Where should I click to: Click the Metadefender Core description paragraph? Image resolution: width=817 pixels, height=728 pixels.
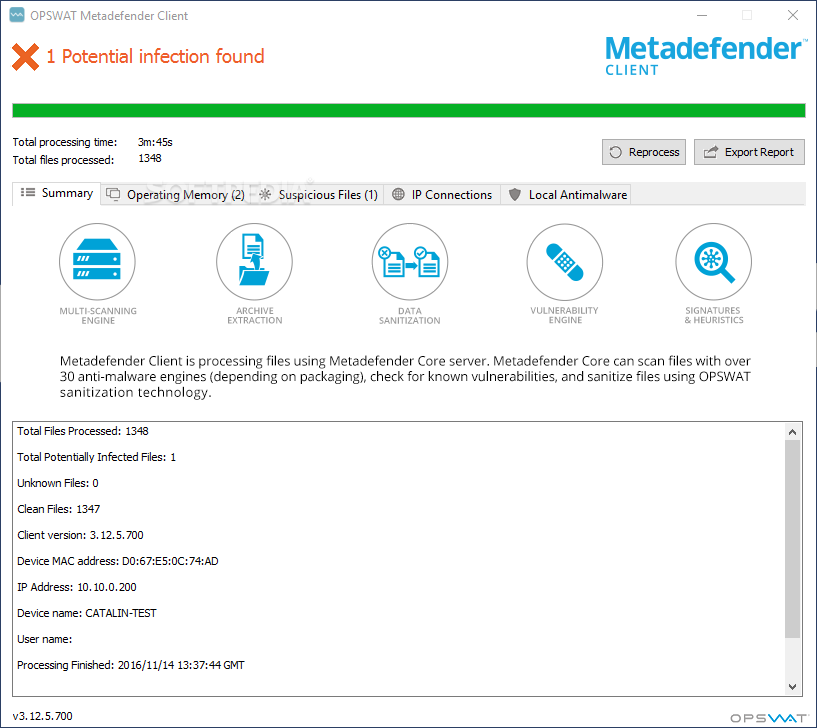[405, 376]
